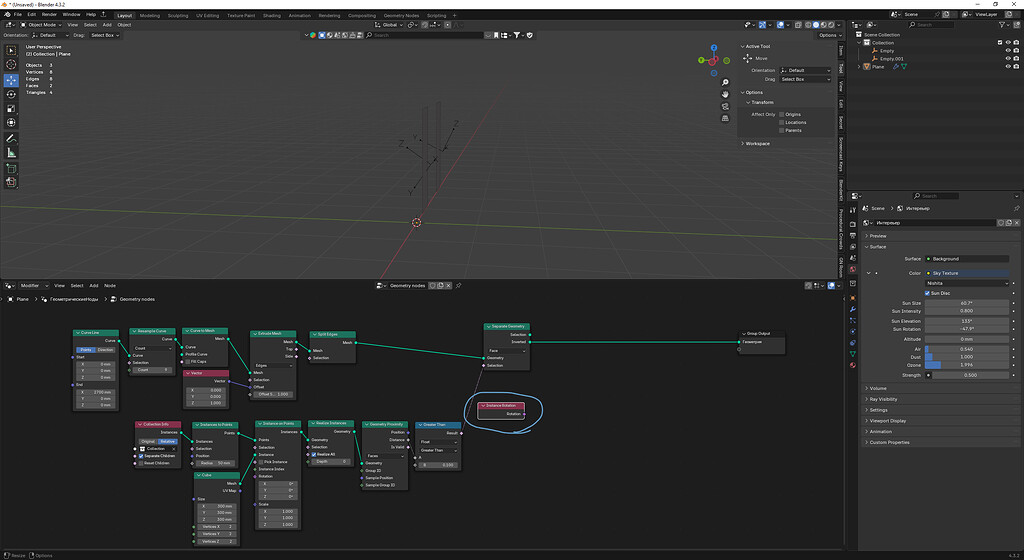
Task: Open the World properties tab icon
Action: pos(853,269)
